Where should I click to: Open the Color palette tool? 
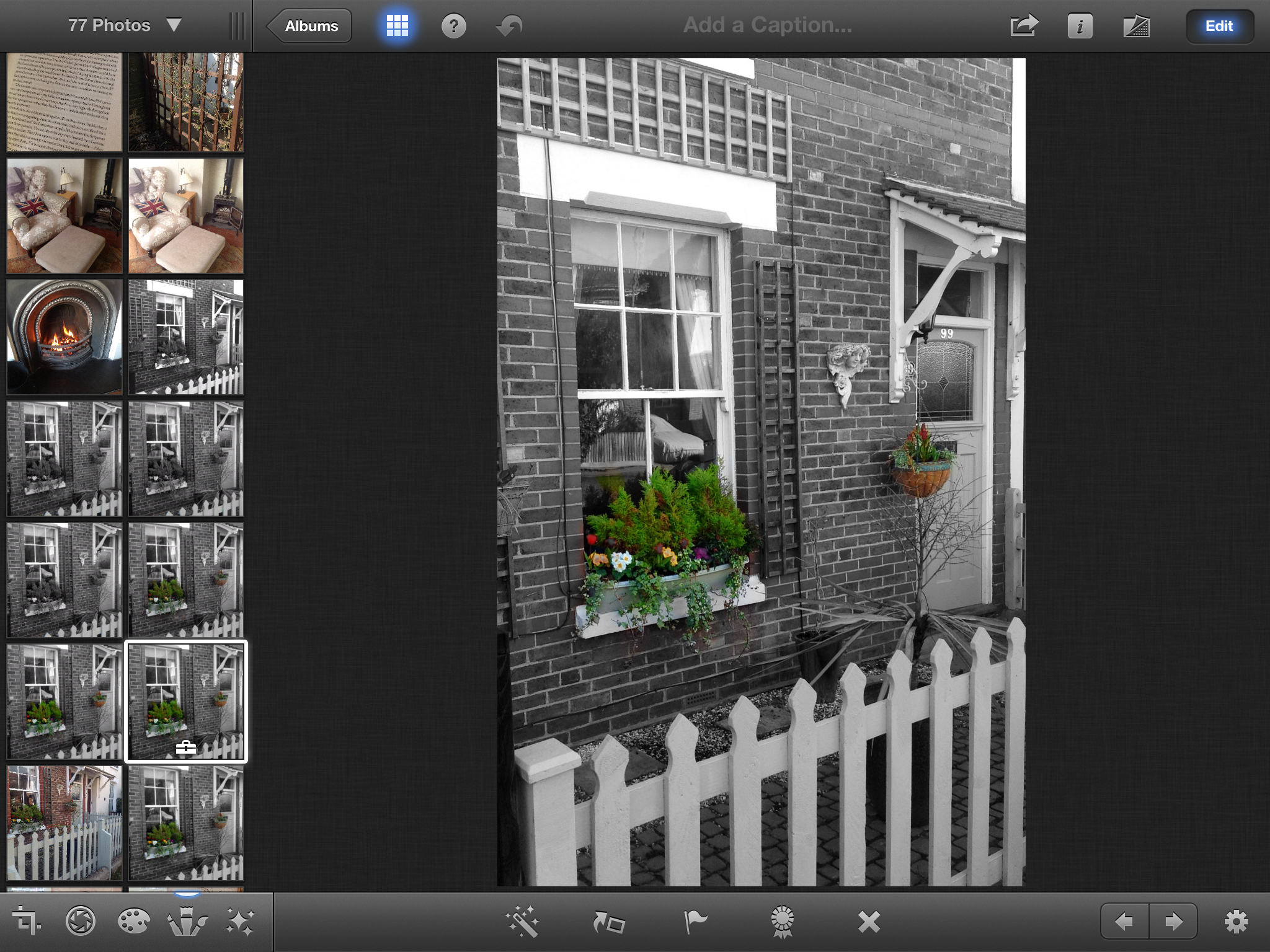(133, 920)
